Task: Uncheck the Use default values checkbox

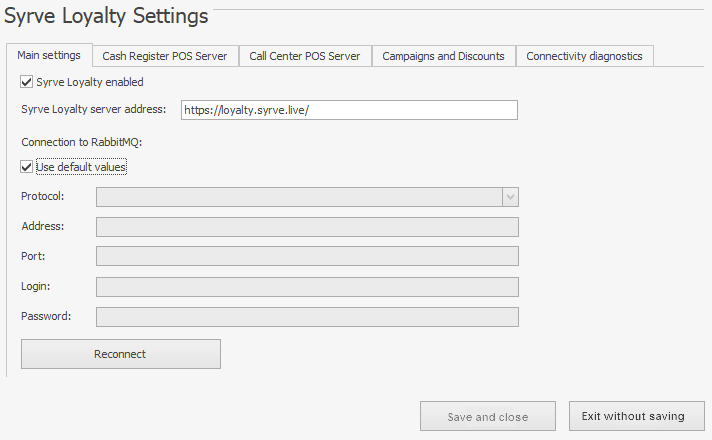Action: [x=27, y=167]
